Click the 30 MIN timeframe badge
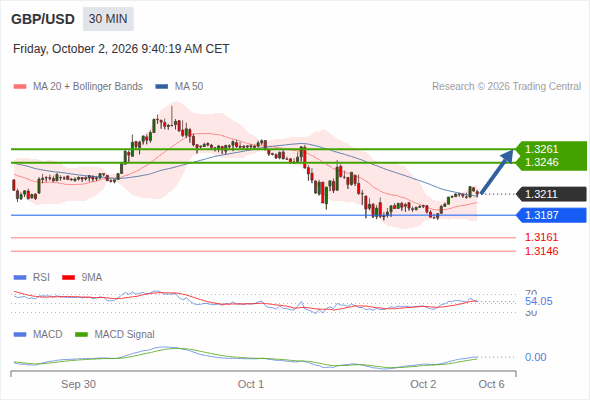This screenshot has height=400, width=590. point(108,19)
